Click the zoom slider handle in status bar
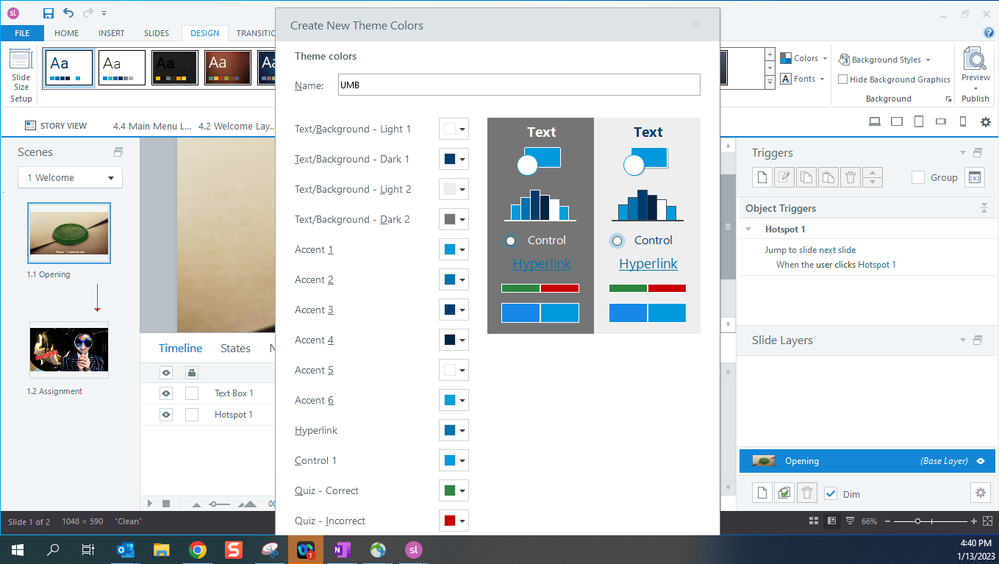The image size is (999, 564). tap(917, 521)
